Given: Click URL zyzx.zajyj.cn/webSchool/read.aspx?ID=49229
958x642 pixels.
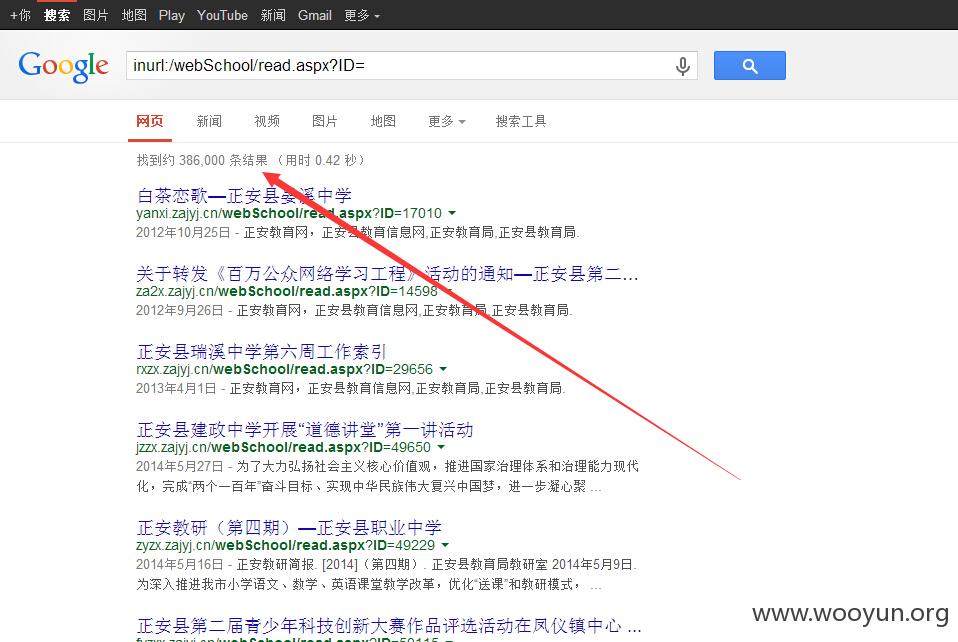Looking at the screenshot, I should [285, 545].
